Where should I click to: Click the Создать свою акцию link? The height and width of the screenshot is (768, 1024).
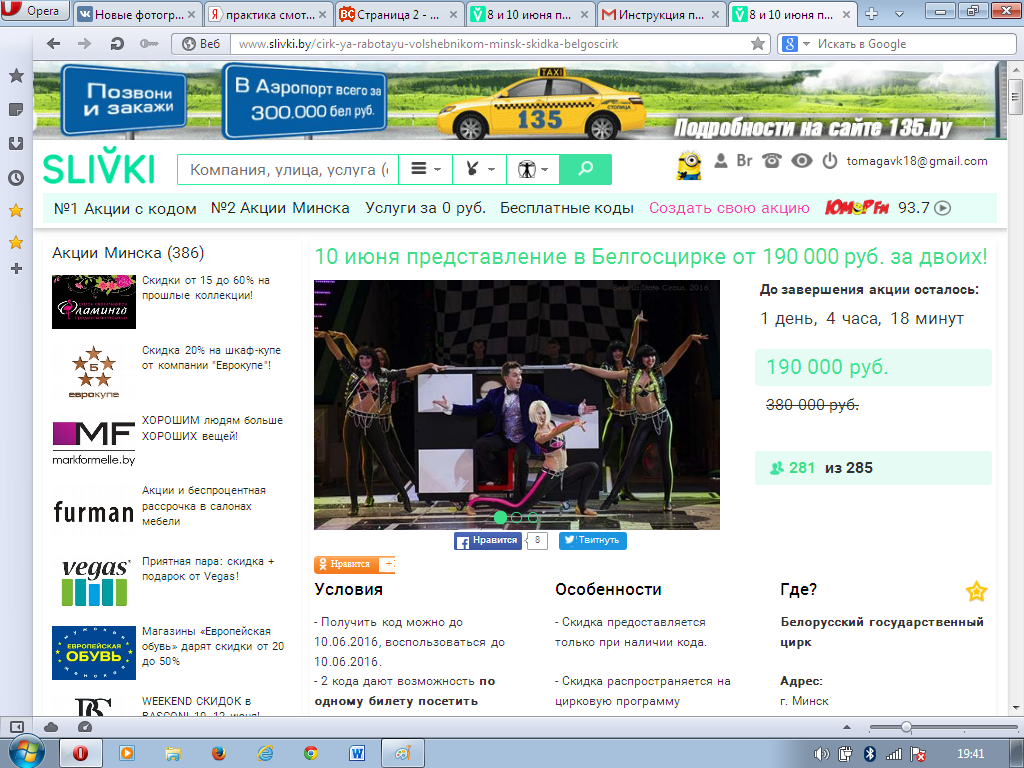[x=729, y=208]
